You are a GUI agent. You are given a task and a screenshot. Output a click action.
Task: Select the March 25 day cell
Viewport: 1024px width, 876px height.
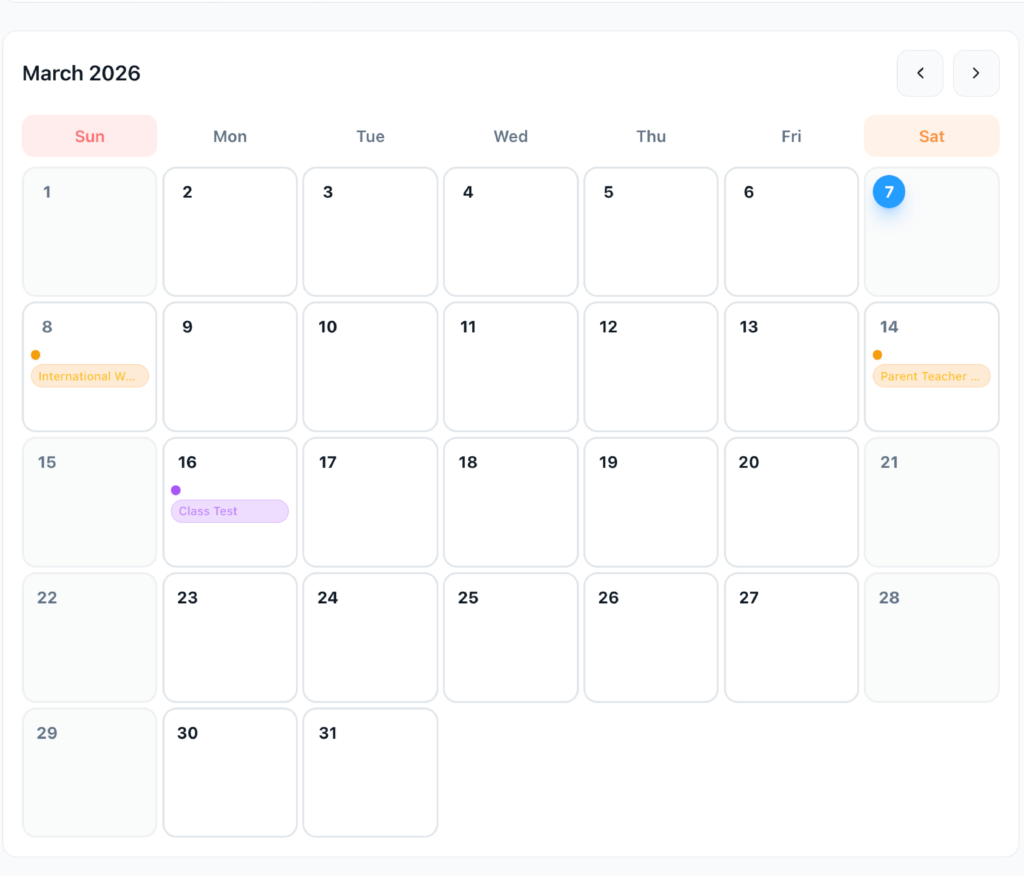(x=510, y=637)
